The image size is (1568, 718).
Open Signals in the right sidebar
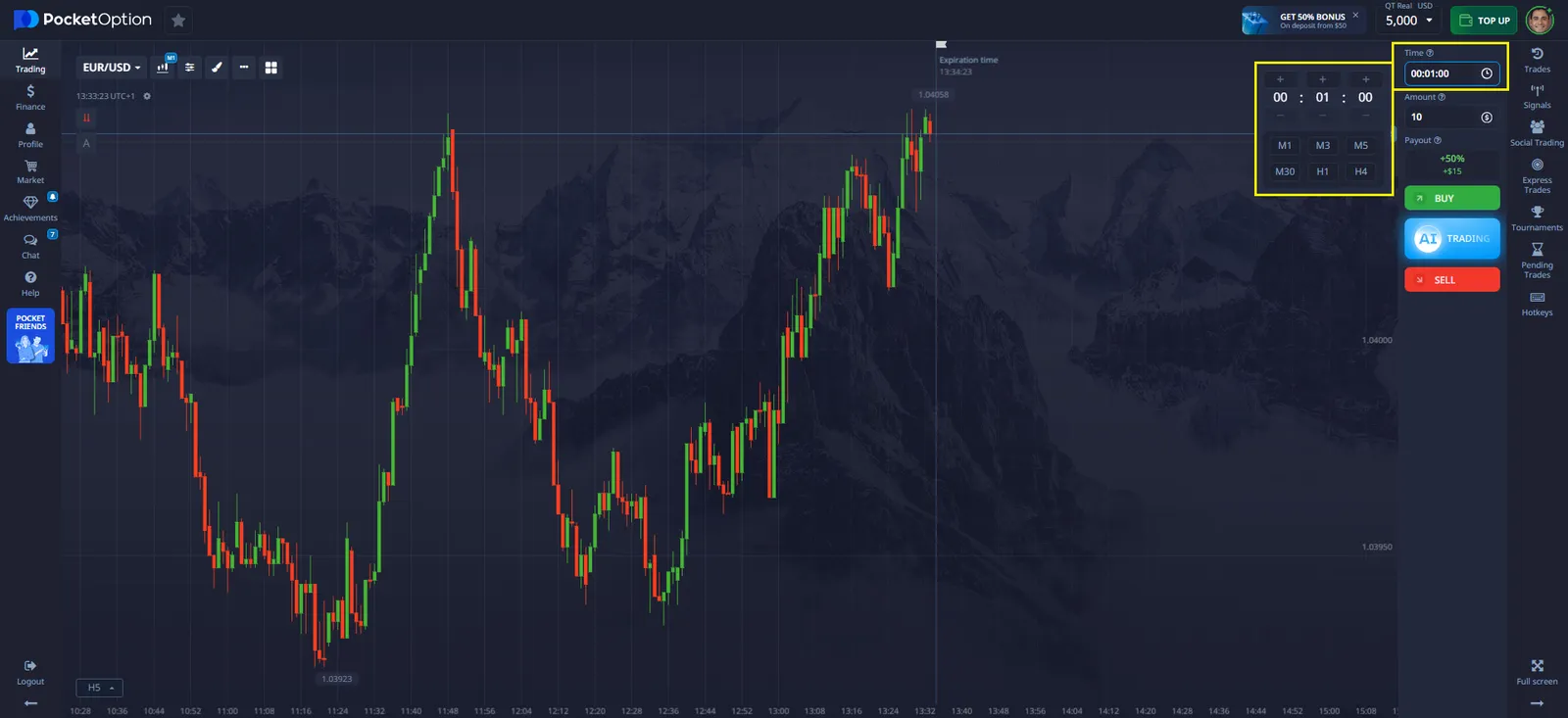1537,96
